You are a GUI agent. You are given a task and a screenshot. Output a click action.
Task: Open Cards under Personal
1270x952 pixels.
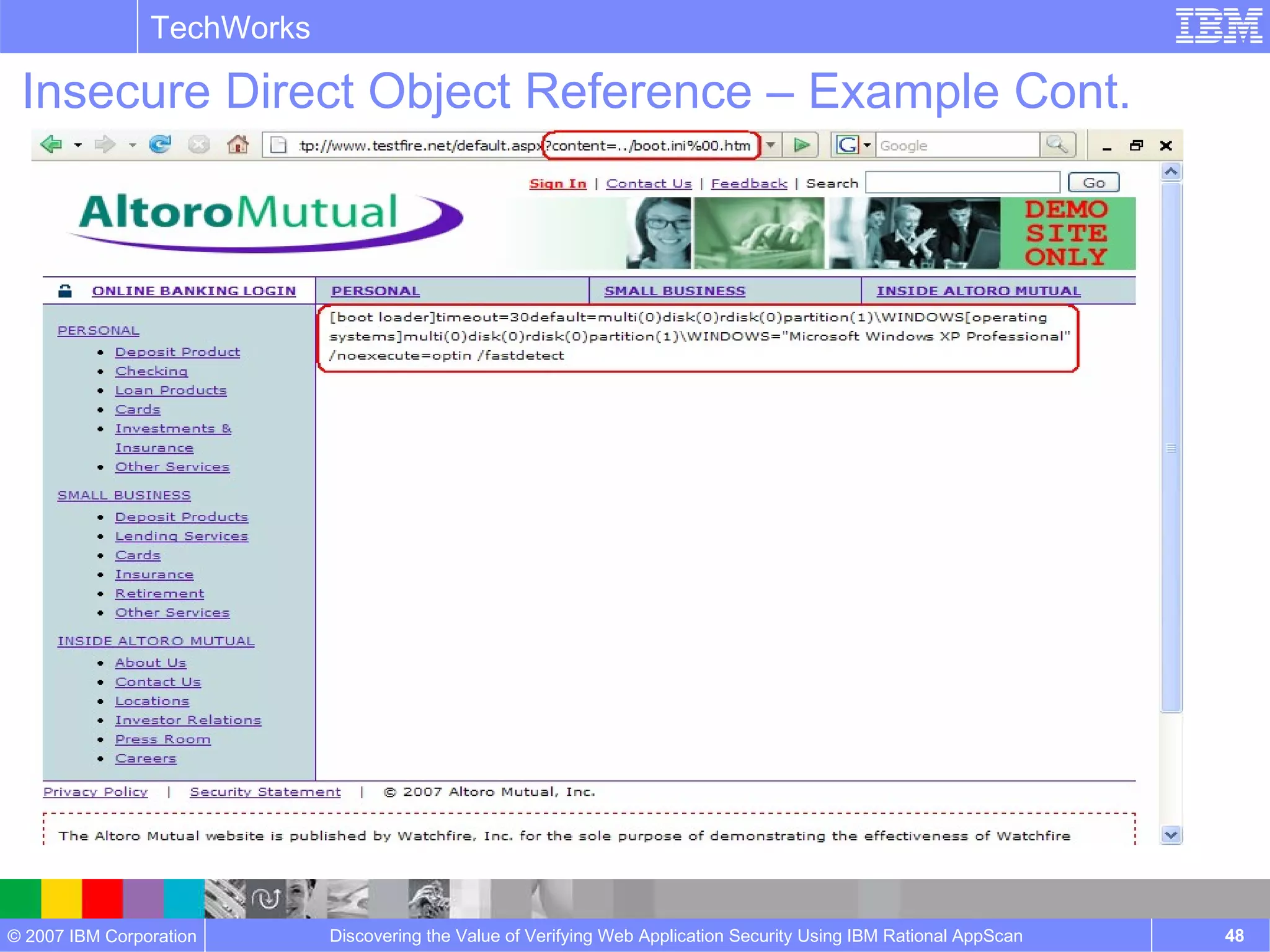(138, 410)
